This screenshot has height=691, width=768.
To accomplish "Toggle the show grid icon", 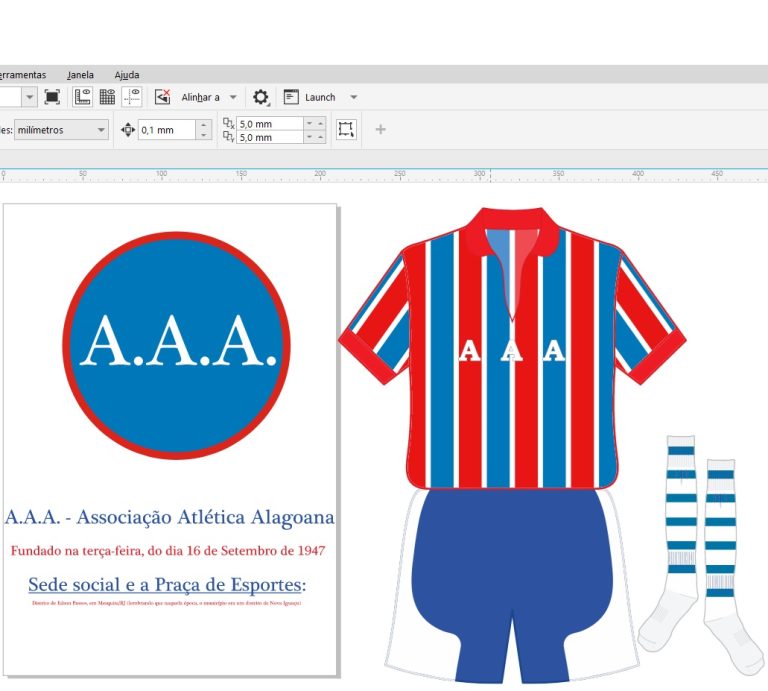I will pyautogui.click(x=107, y=97).
